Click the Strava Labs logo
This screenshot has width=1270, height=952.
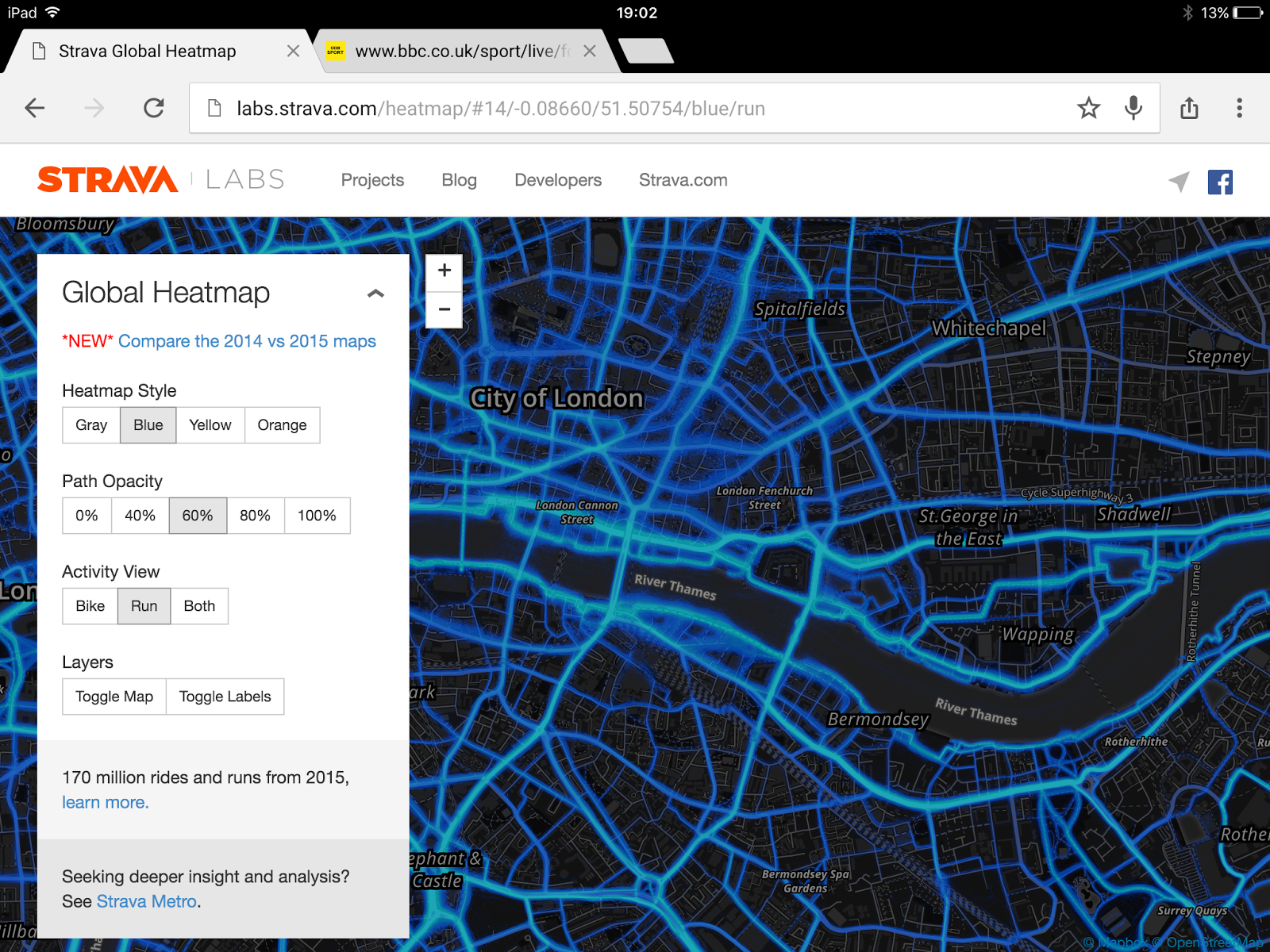107,179
